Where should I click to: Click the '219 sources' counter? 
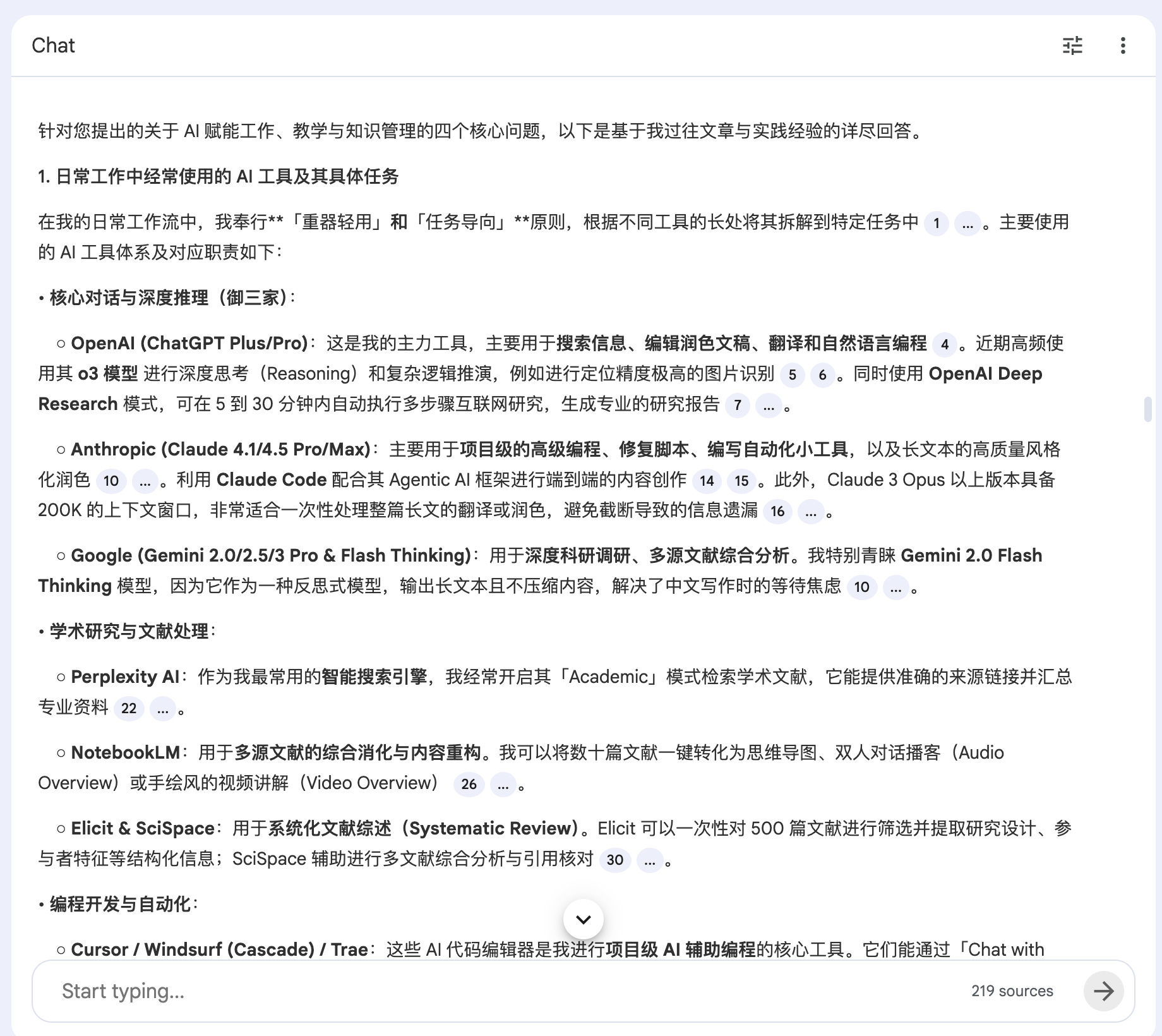pos(1012,991)
